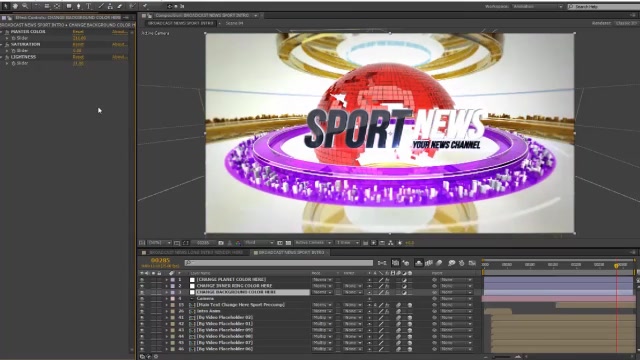Screen dimensions: 640x360
Task: Expand the CHANGE INNER RING COLOR HERE layer
Action: tap(166, 286)
